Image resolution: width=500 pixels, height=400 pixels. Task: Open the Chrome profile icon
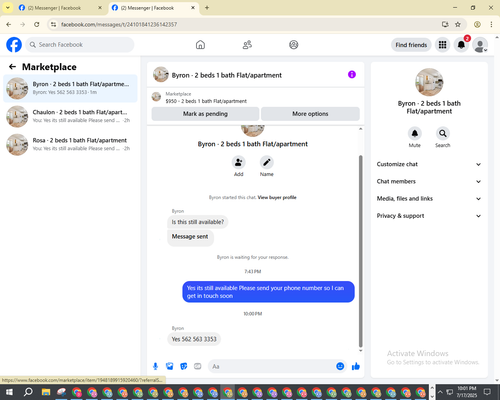coord(477,24)
